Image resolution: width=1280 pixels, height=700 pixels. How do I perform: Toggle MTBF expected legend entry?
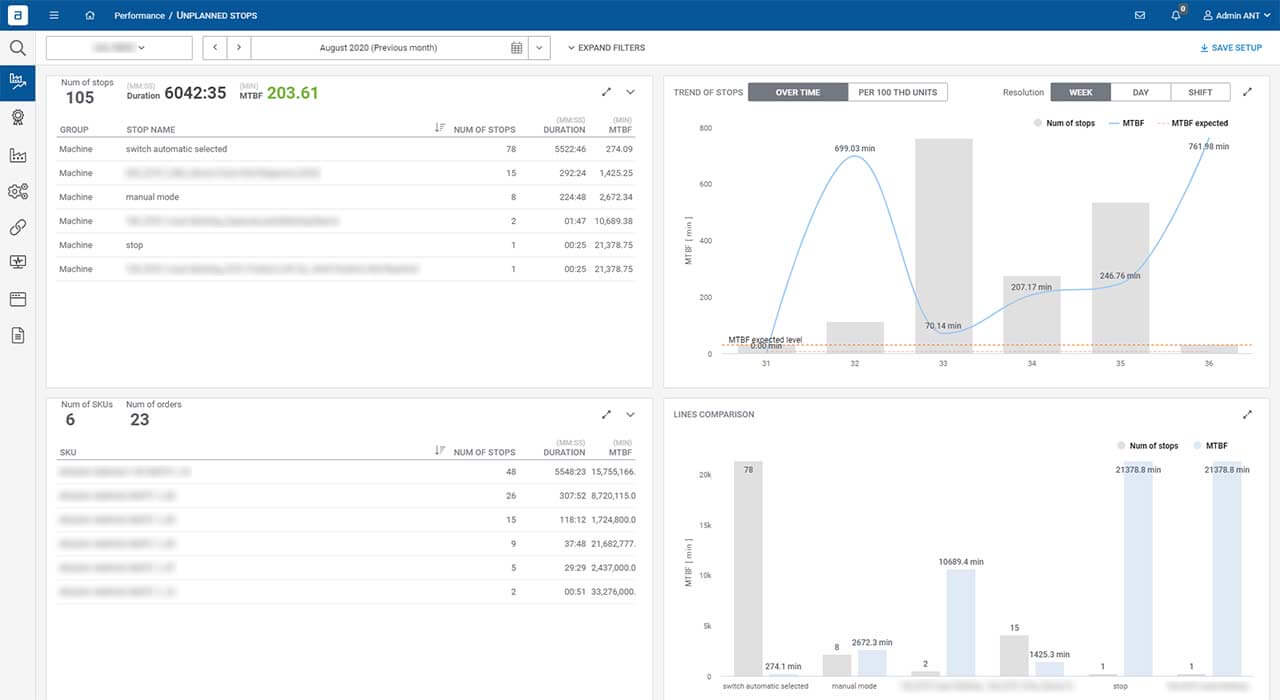1192,123
